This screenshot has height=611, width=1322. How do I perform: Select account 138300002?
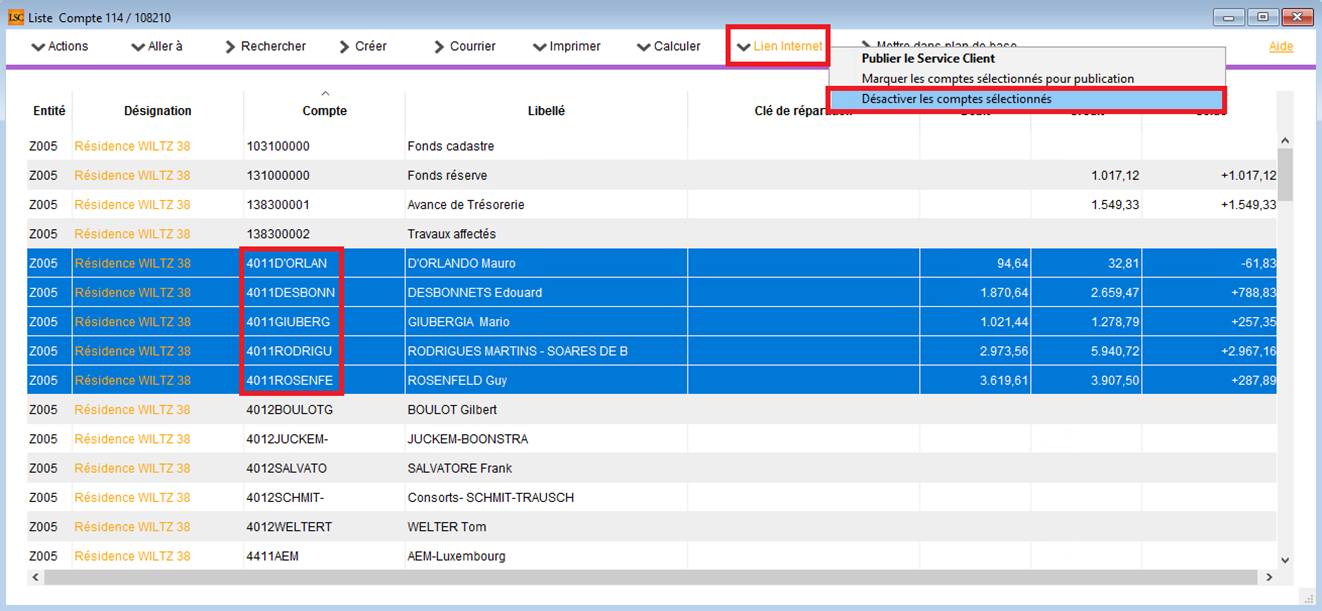pyautogui.click(x=278, y=234)
